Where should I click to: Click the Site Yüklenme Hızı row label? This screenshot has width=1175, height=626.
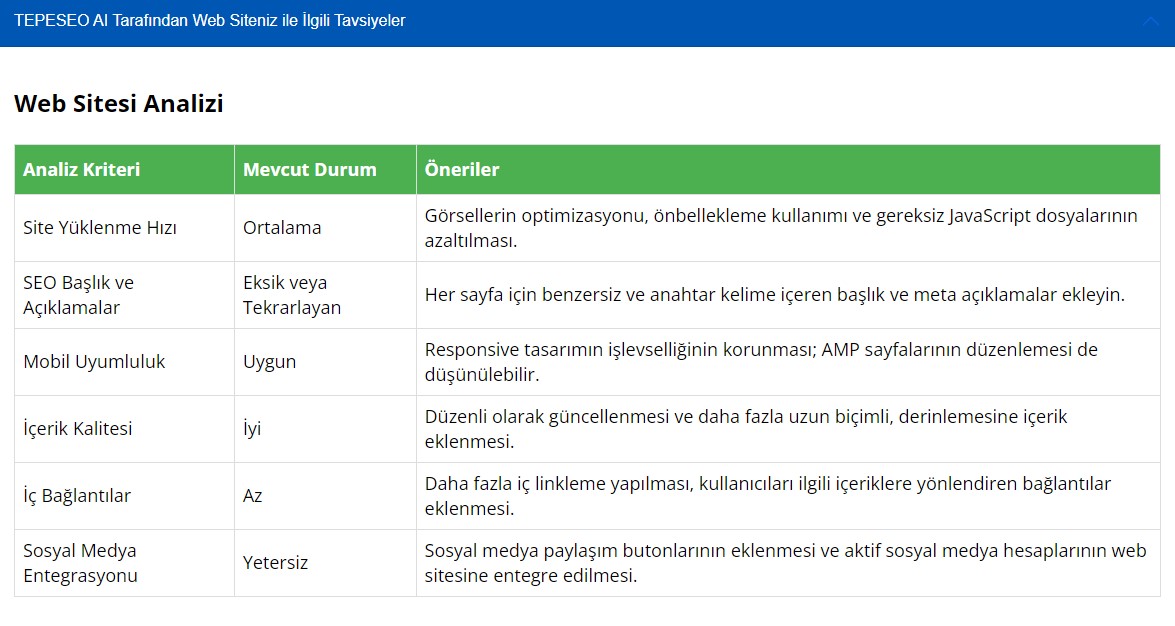pyautogui.click(x=100, y=228)
